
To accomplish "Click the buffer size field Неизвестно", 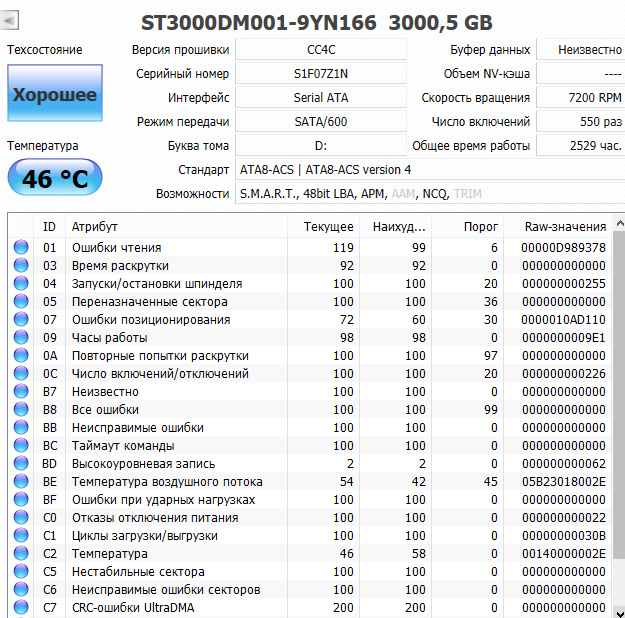I will (x=581, y=49).
